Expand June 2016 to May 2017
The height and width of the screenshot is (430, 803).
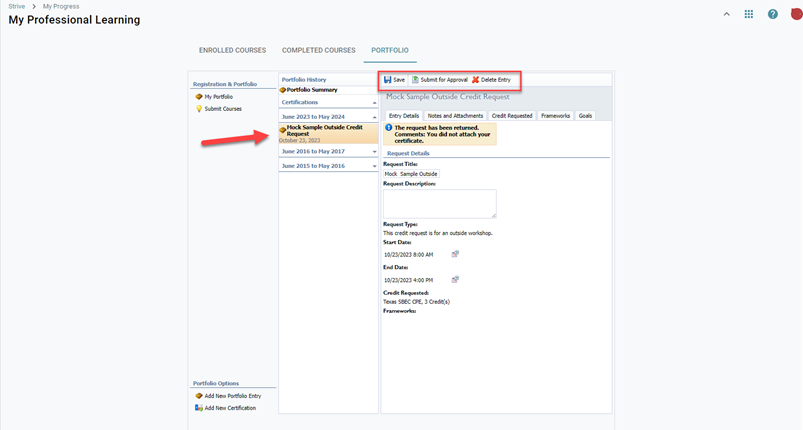coord(375,152)
